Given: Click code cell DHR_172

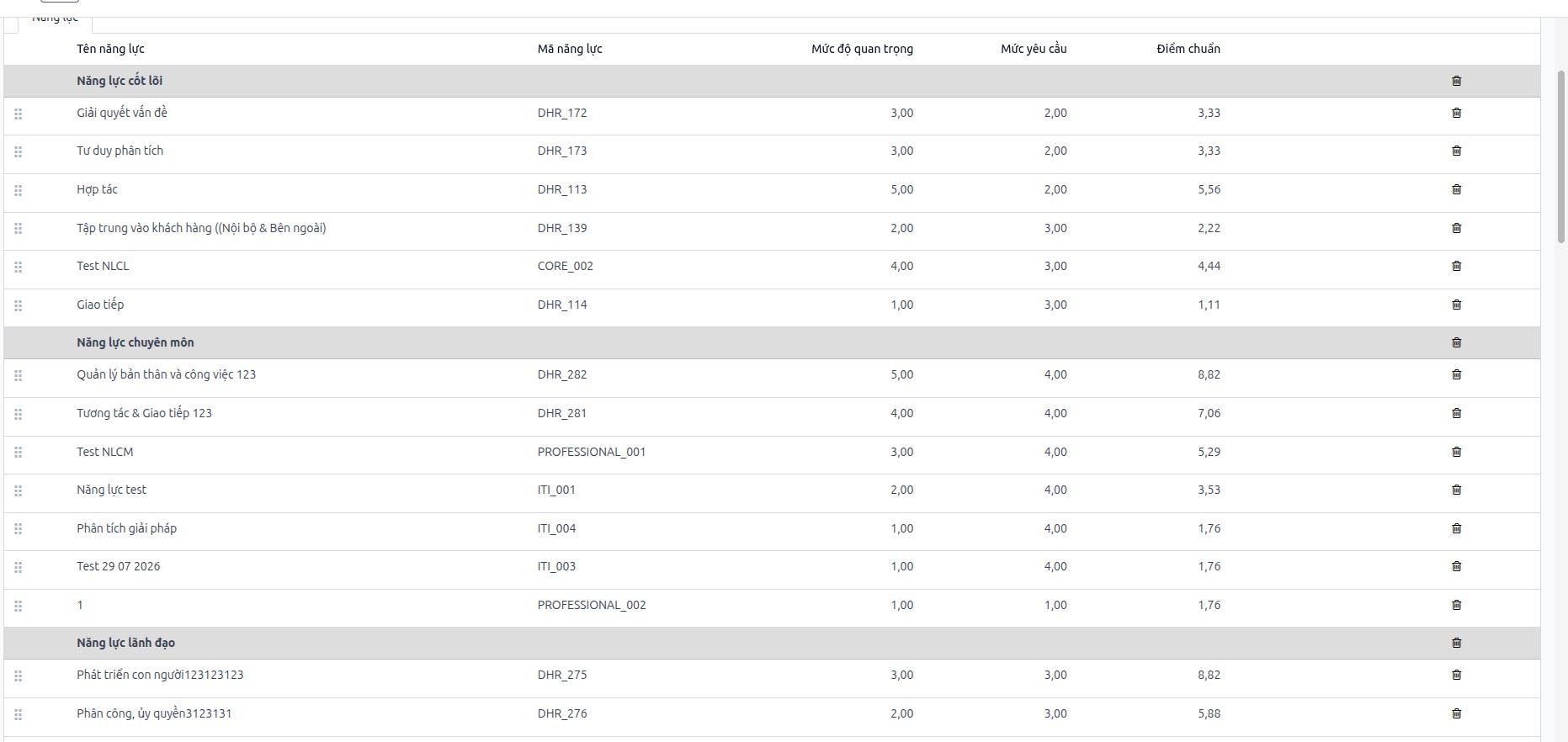Looking at the screenshot, I should tap(562, 113).
